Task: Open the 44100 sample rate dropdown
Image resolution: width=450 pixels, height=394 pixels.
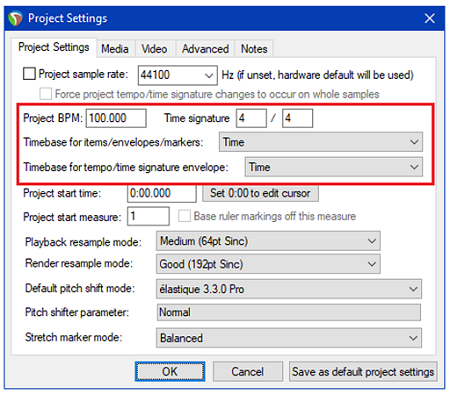Action: (x=178, y=75)
